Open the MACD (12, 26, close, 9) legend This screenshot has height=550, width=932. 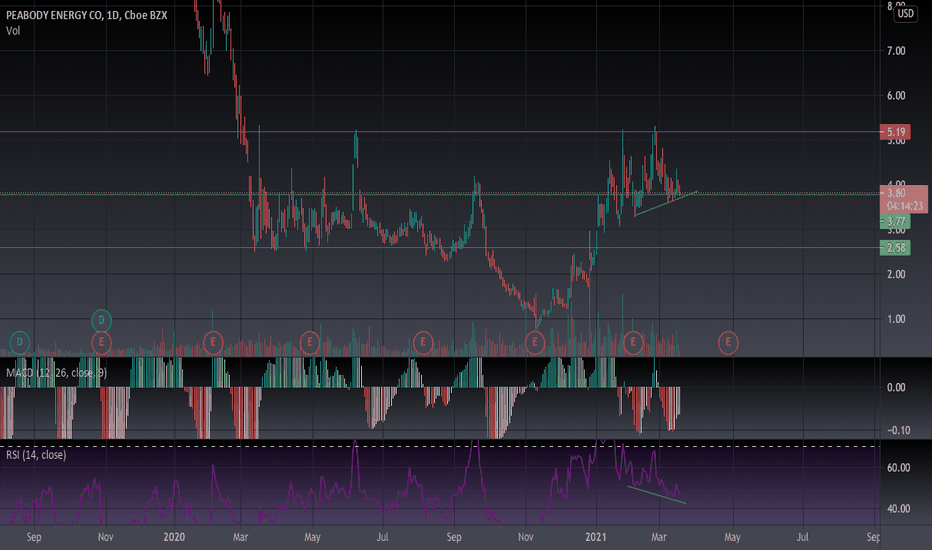[x=56, y=373]
